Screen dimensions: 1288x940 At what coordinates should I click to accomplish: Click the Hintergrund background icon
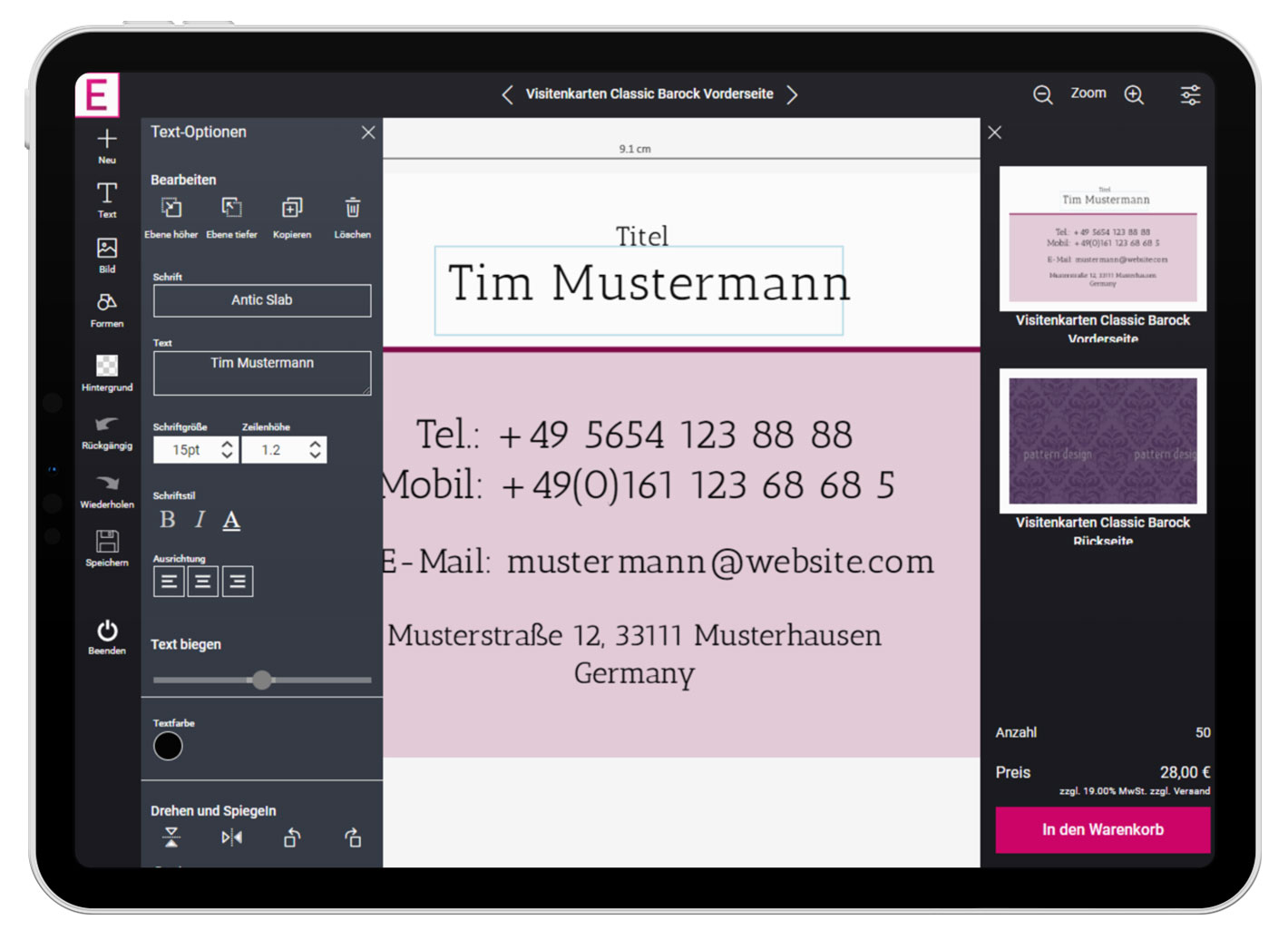pyautogui.click(x=107, y=367)
